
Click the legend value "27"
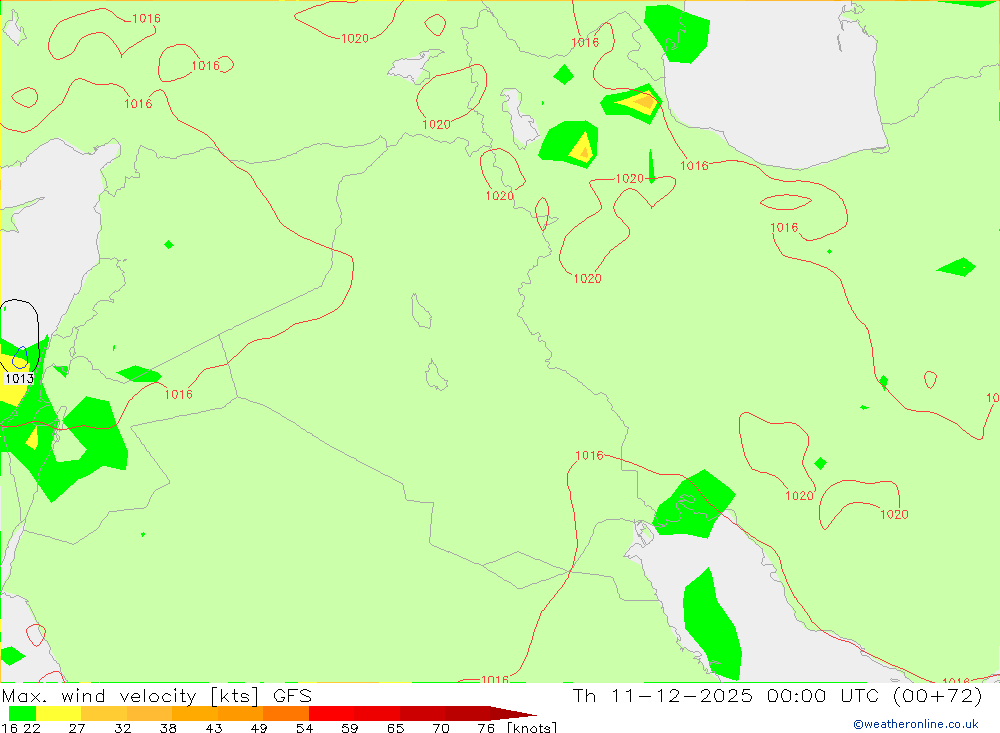coord(77,728)
